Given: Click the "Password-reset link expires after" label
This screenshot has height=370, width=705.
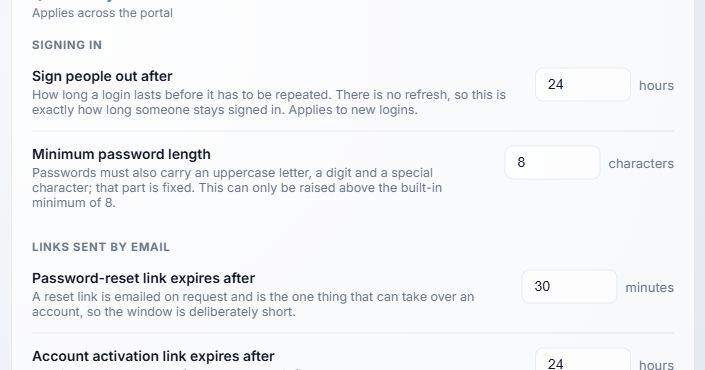Looking at the screenshot, I should (x=143, y=278).
